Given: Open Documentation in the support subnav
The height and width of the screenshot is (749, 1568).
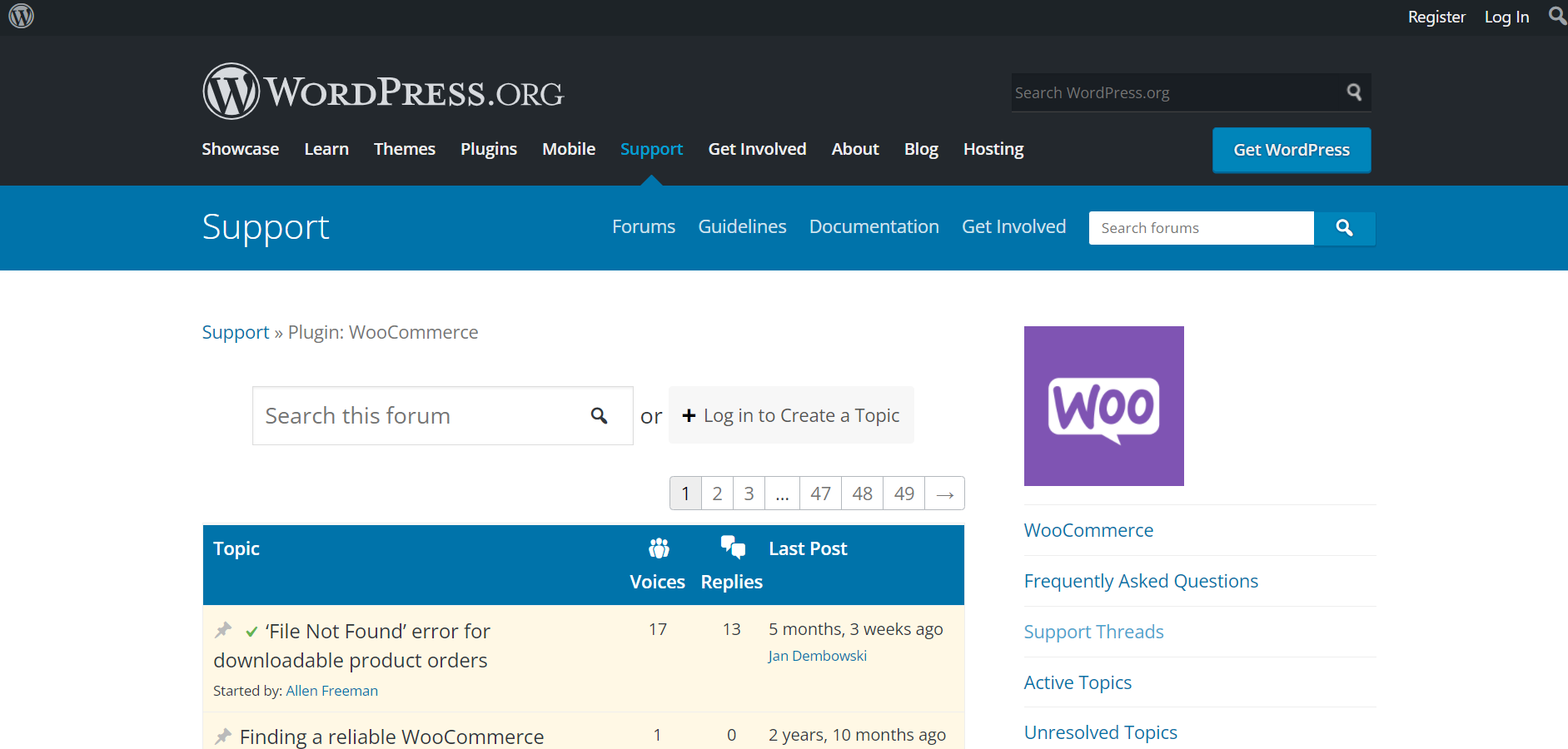Looking at the screenshot, I should click(874, 226).
